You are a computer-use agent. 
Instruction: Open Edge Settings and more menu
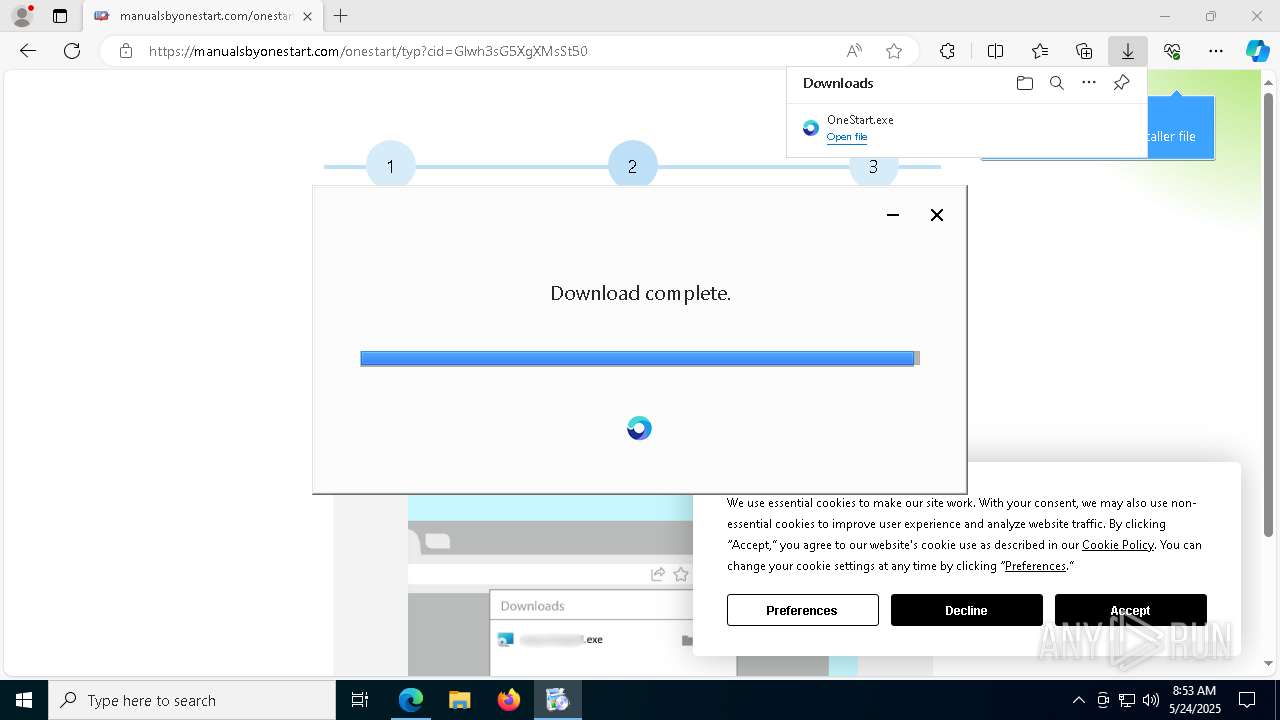pyautogui.click(x=1216, y=51)
